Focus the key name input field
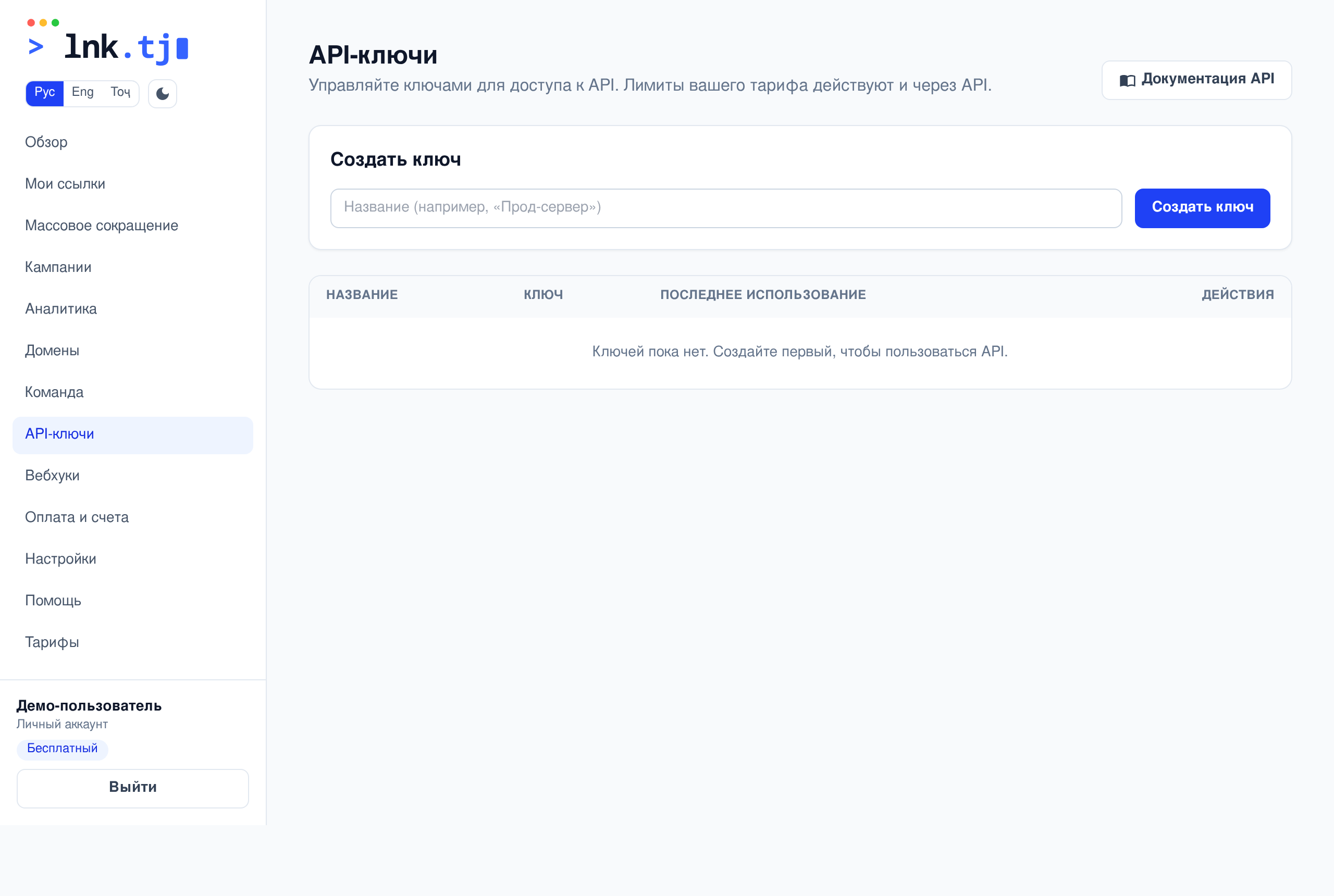The image size is (1334, 896). coord(726,208)
